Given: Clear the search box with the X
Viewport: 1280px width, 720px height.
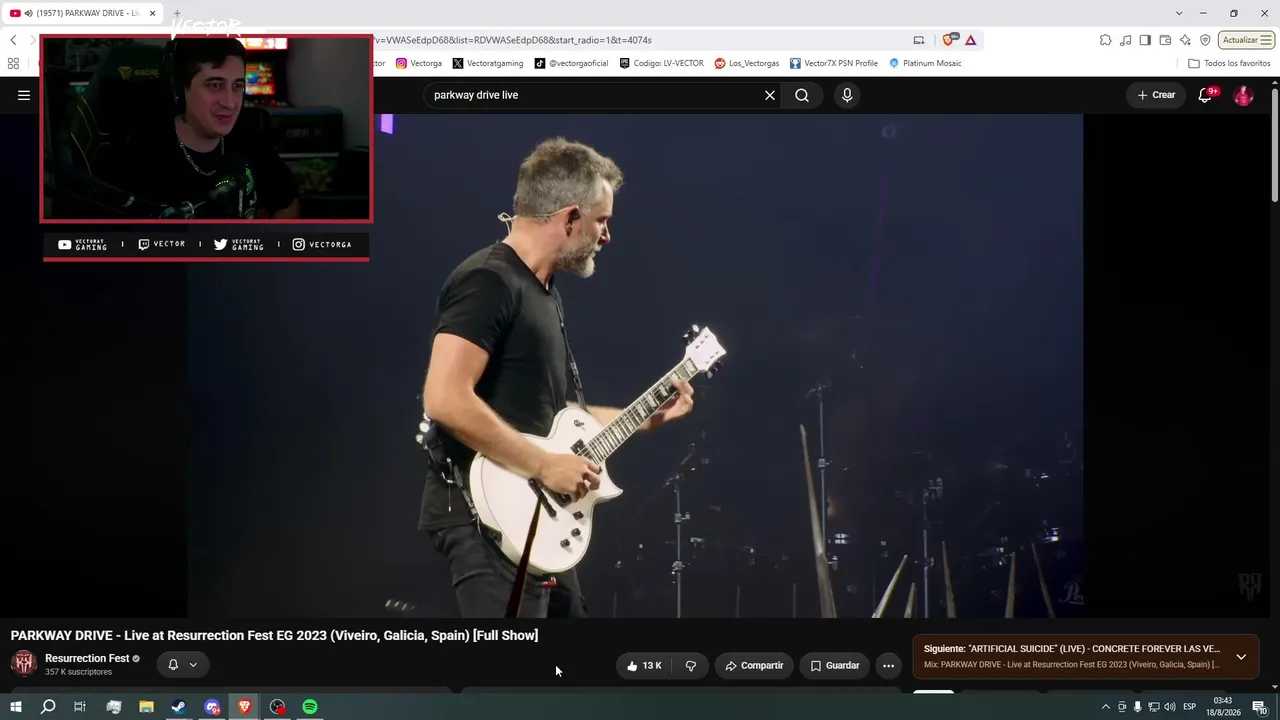Looking at the screenshot, I should (x=770, y=95).
